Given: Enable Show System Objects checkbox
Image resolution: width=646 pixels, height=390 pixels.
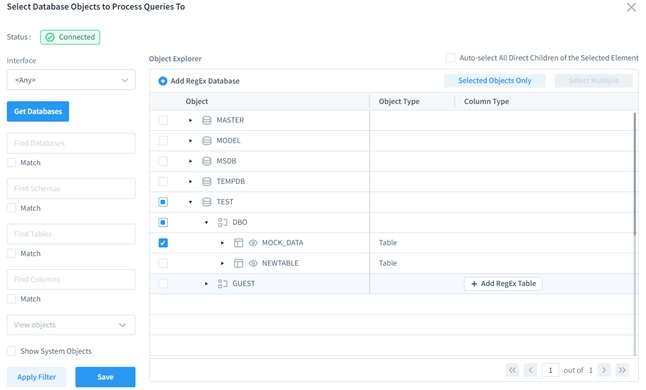Looking at the screenshot, I should (12, 351).
